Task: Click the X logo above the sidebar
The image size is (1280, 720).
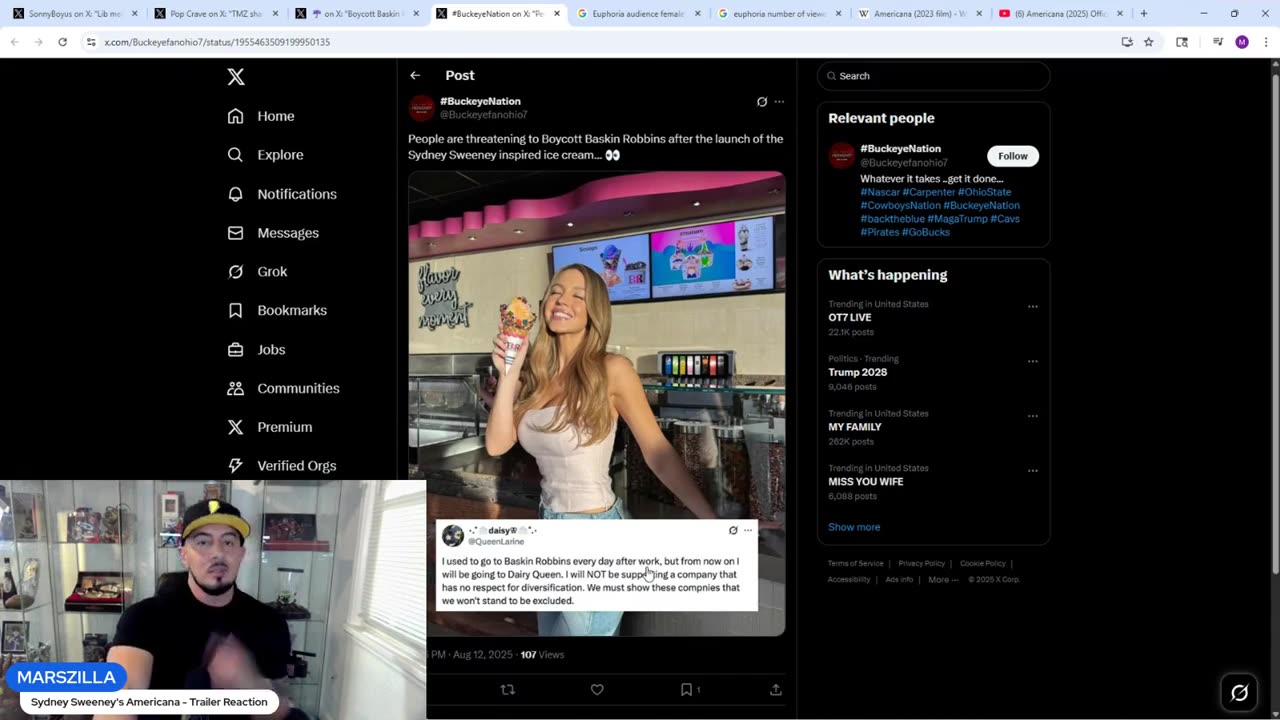Action: [x=235, y=77]
